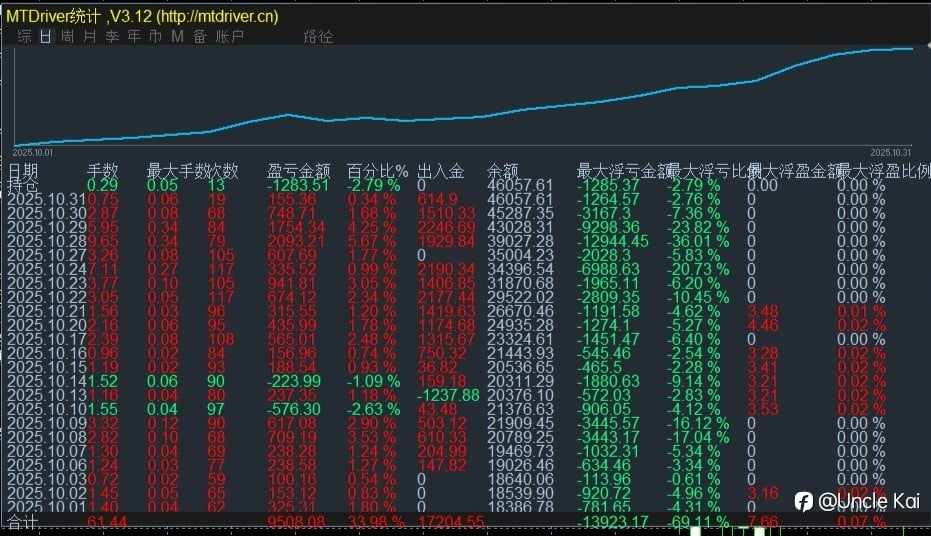Click the 百分比% column header
Image resolution: width=931 pixels, height=536 pixels.
tap(378, 171)
